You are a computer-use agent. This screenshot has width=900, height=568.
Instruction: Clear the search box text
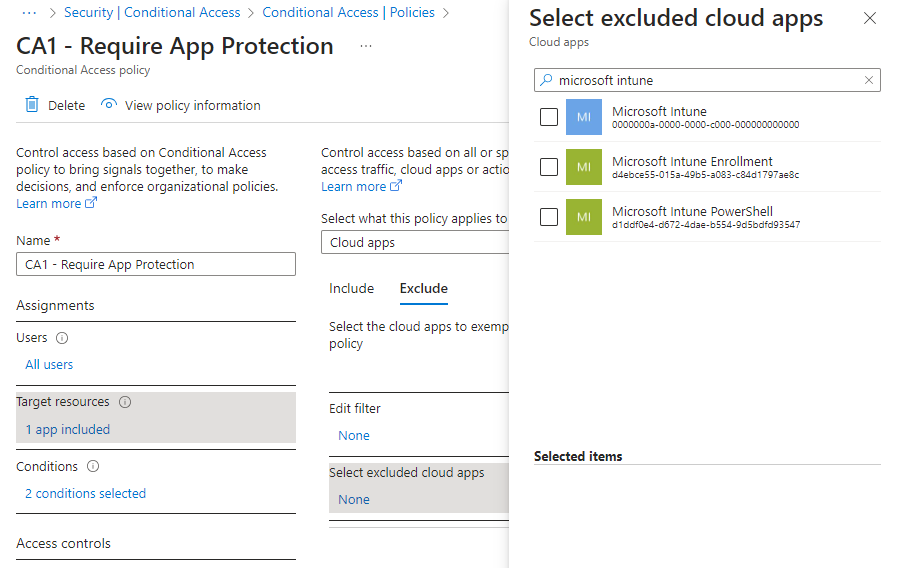(869, 80)
